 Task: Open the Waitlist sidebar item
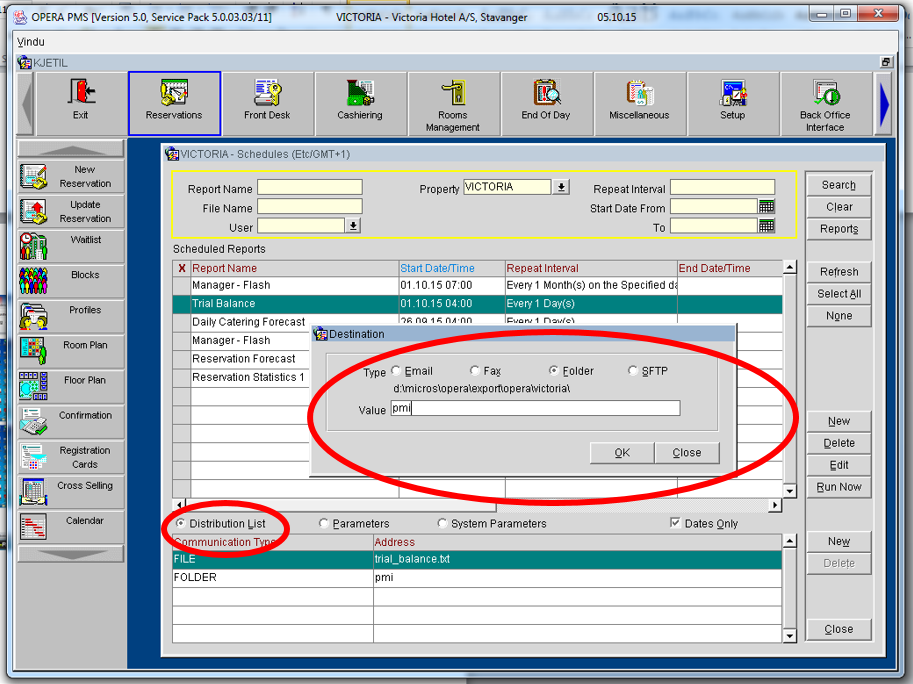coord(71,246)
